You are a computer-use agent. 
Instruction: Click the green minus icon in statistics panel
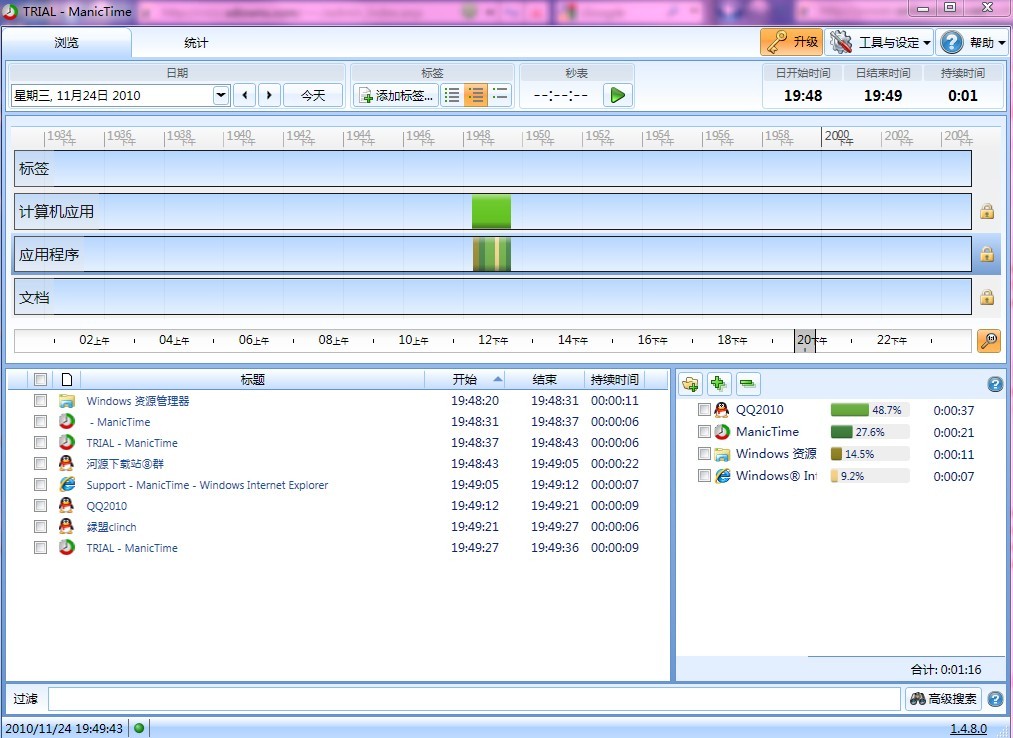[747, 384]
